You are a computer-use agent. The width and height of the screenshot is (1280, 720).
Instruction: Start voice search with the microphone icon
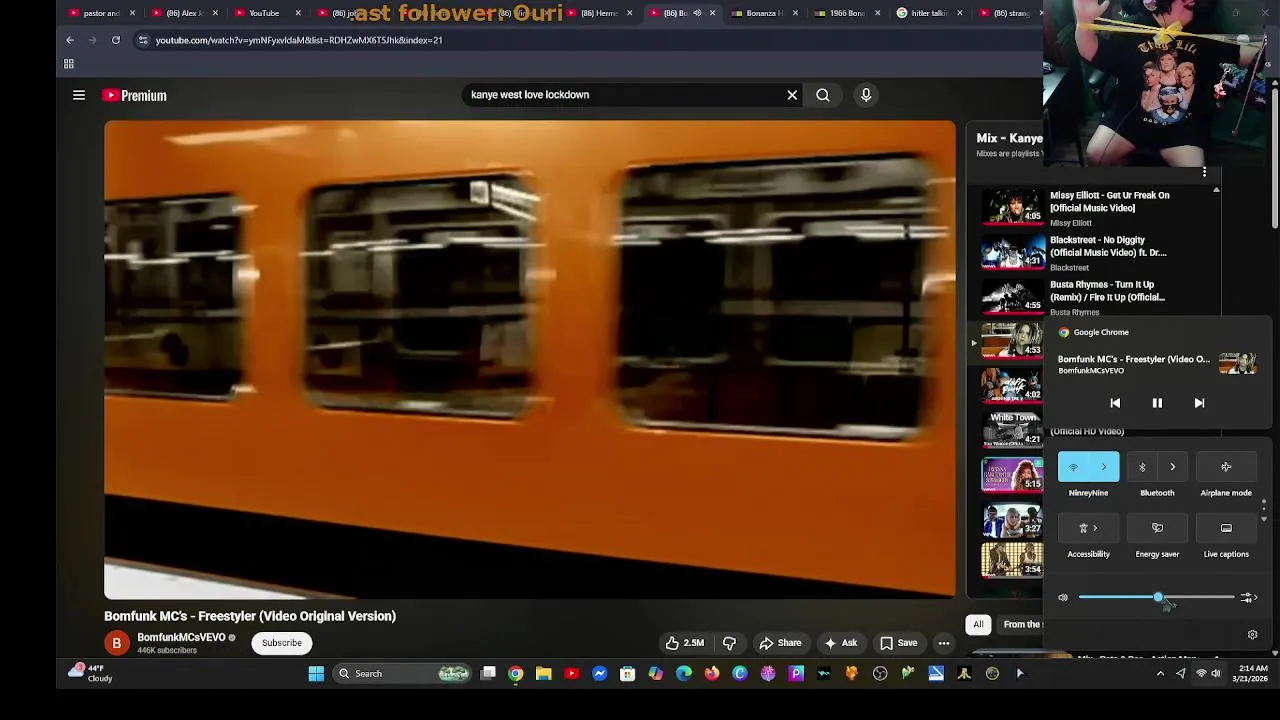pyautogui.click(x=866, y=95)
